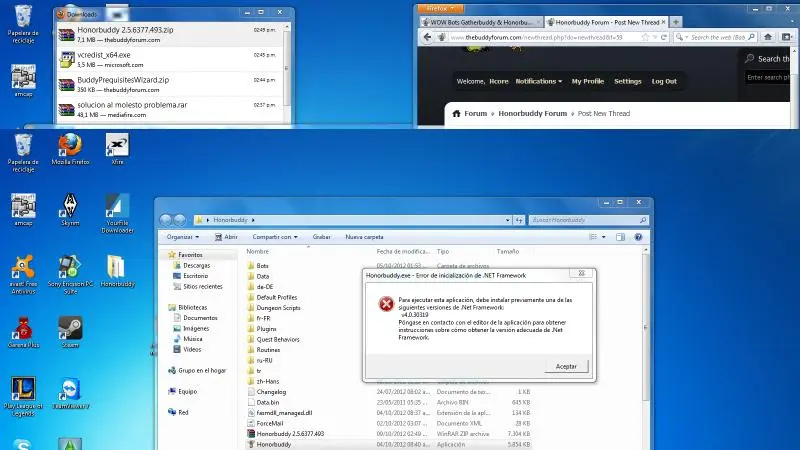Open Grupo en el hogar
The height and width of the screenshot is (450, 800).
tap(202, 370)
